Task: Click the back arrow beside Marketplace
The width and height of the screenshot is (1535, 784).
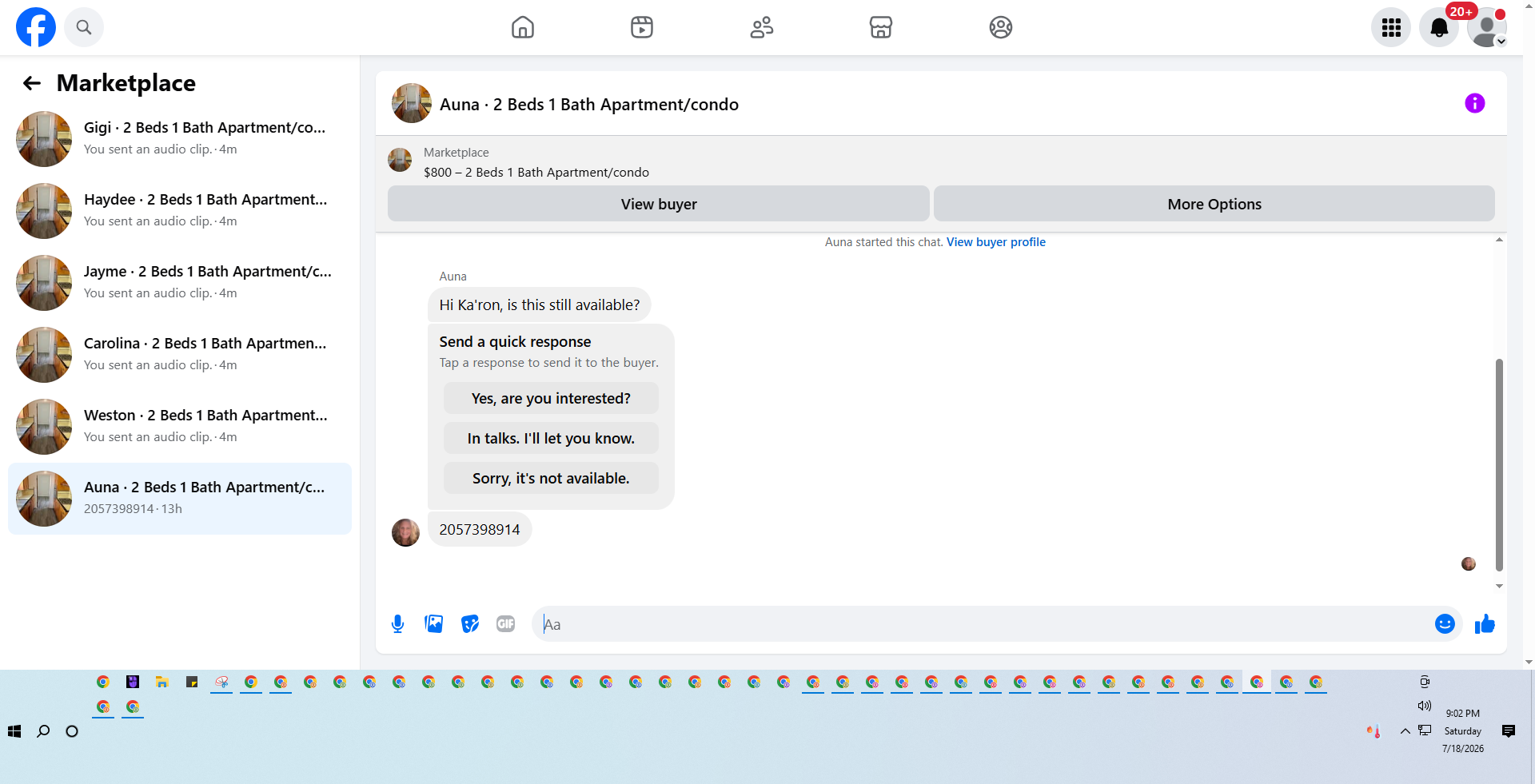Action: (x=32, y=83)
